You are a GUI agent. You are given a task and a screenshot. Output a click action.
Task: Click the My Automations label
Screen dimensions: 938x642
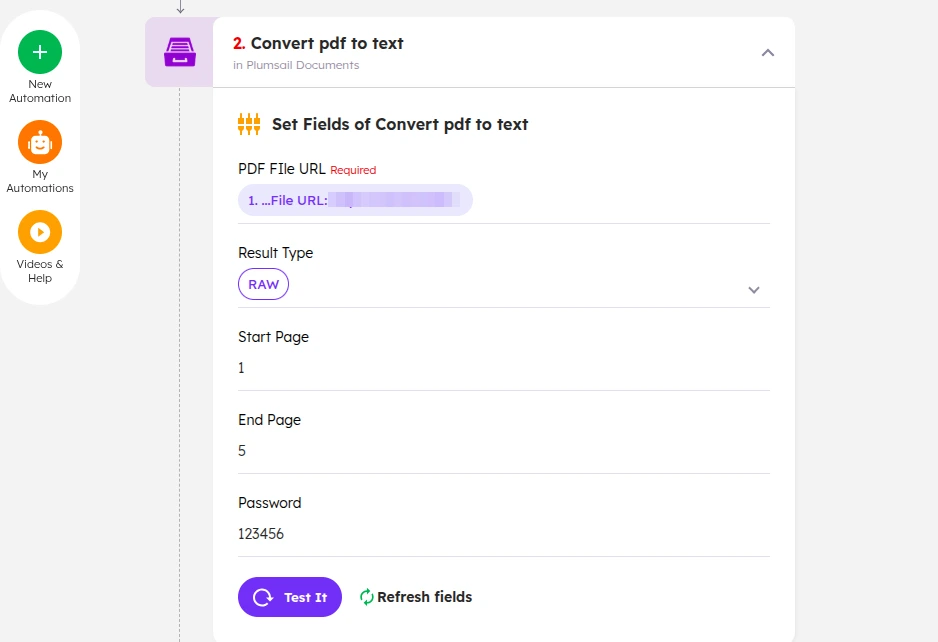pyautogui.click(x=40, y=181)
